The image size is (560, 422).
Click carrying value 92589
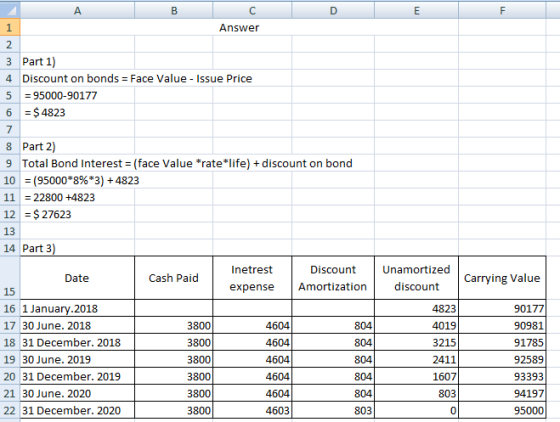point(502,359)
